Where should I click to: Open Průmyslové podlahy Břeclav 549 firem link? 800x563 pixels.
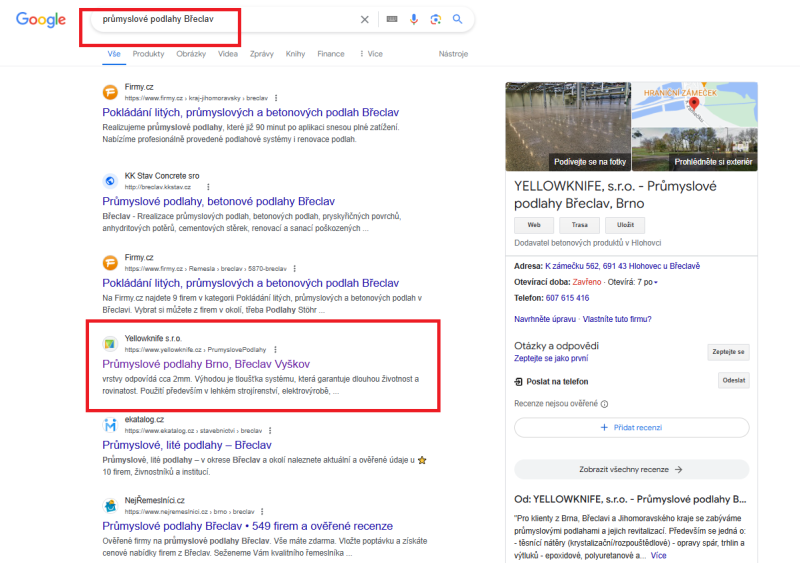247,526
